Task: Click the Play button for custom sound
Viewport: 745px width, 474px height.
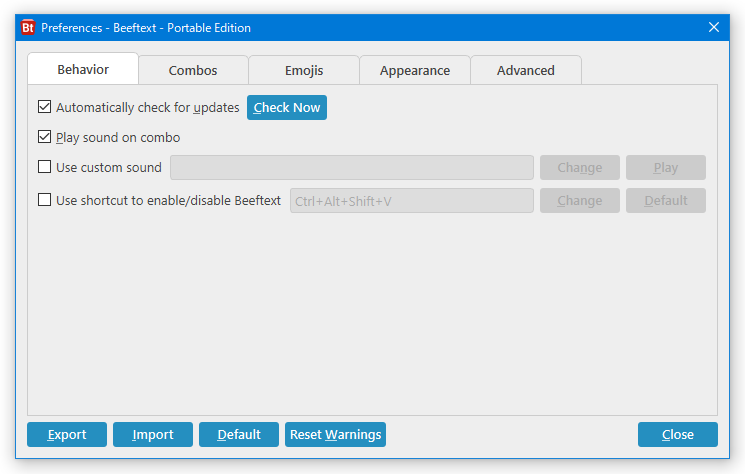Action: (x=665, y=167)
